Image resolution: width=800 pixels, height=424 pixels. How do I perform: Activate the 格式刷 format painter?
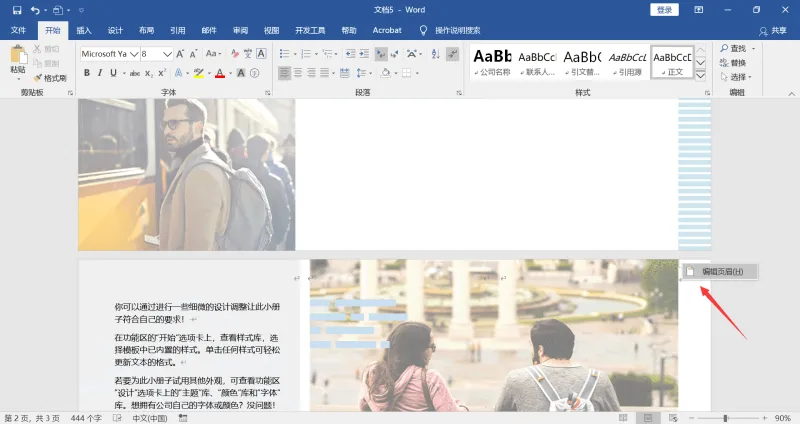(x=50, y=78)
